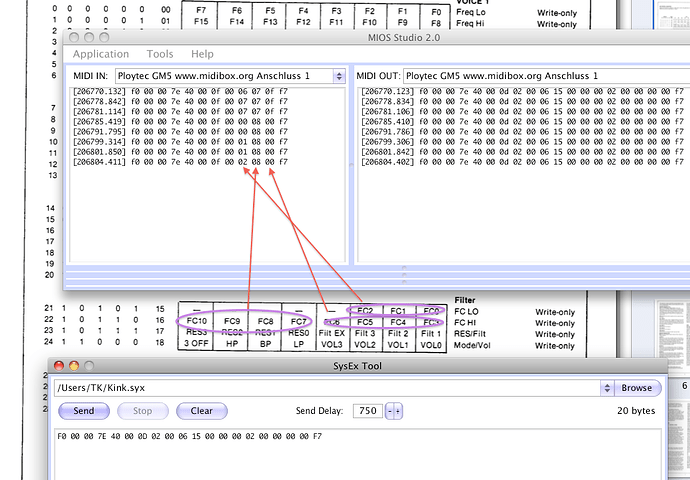
Task: Open the Help menu
Action: coord(202,54)
